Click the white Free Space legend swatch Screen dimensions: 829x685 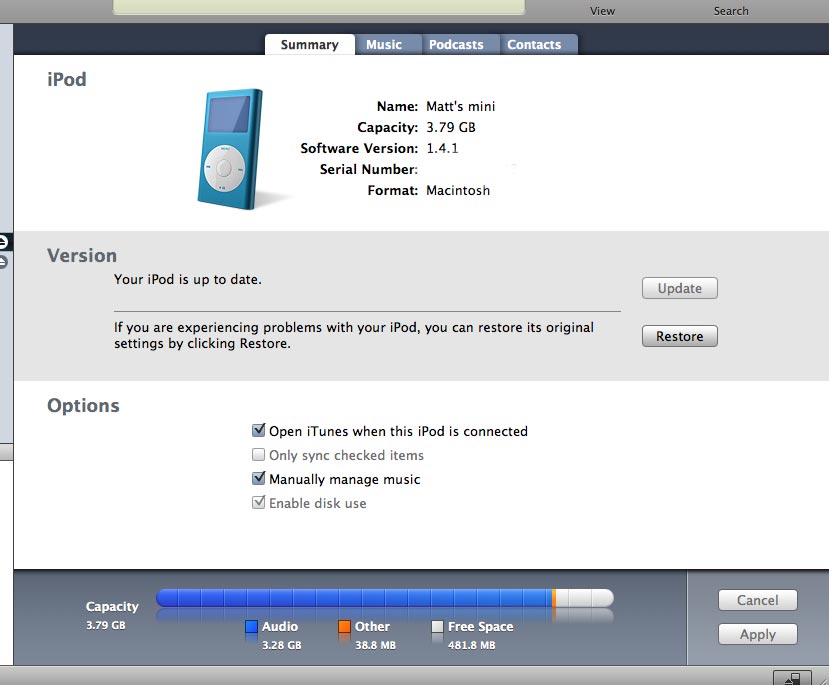pyautogui.click(x=437, y=627)
